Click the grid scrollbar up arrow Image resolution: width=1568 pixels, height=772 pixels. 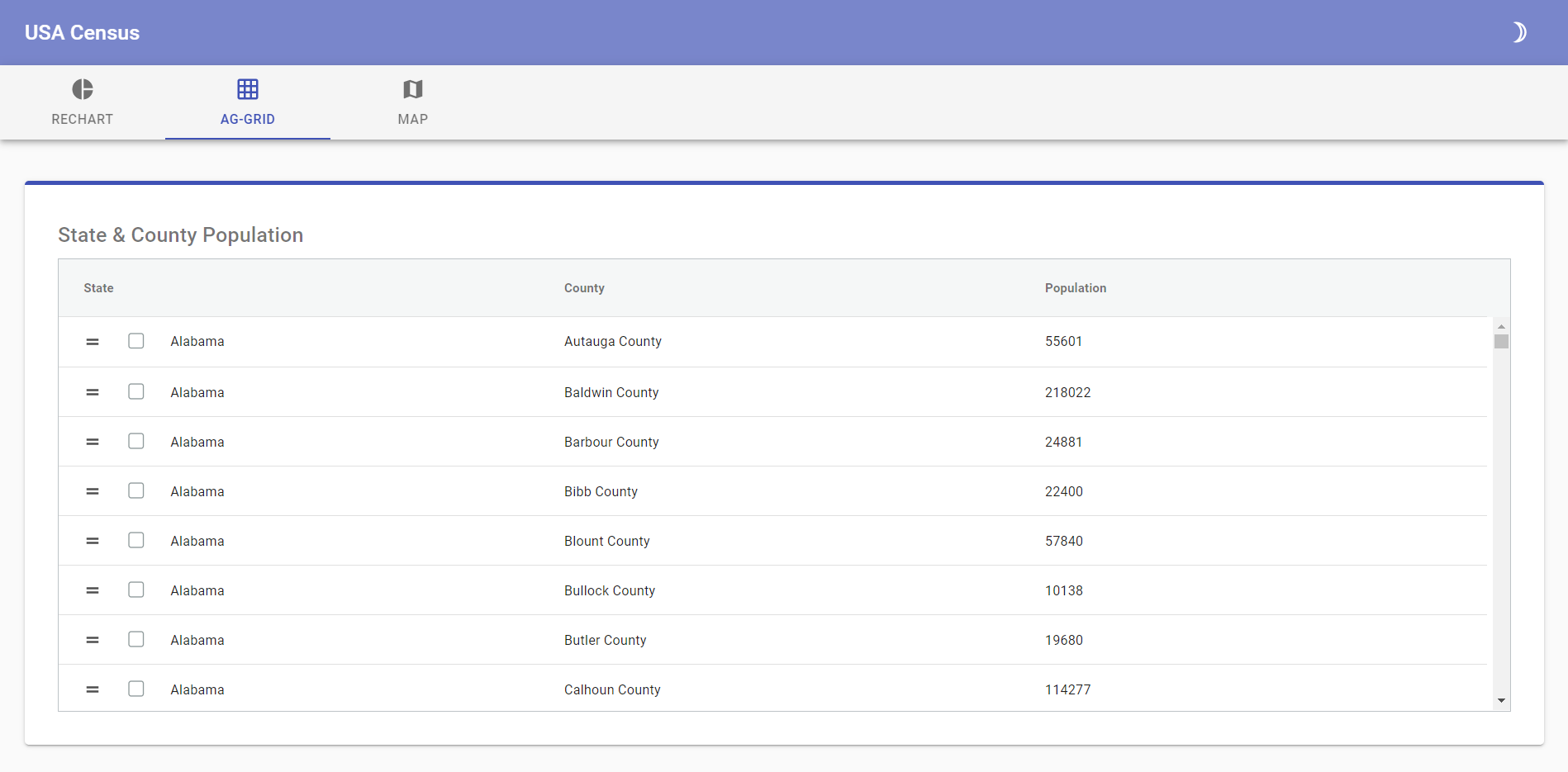(1501, 326)
